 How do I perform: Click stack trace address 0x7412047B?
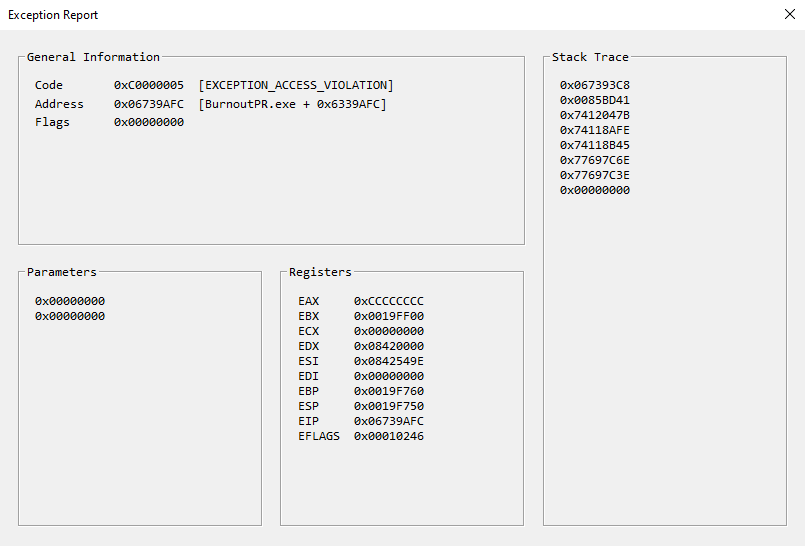click(594, 116)
